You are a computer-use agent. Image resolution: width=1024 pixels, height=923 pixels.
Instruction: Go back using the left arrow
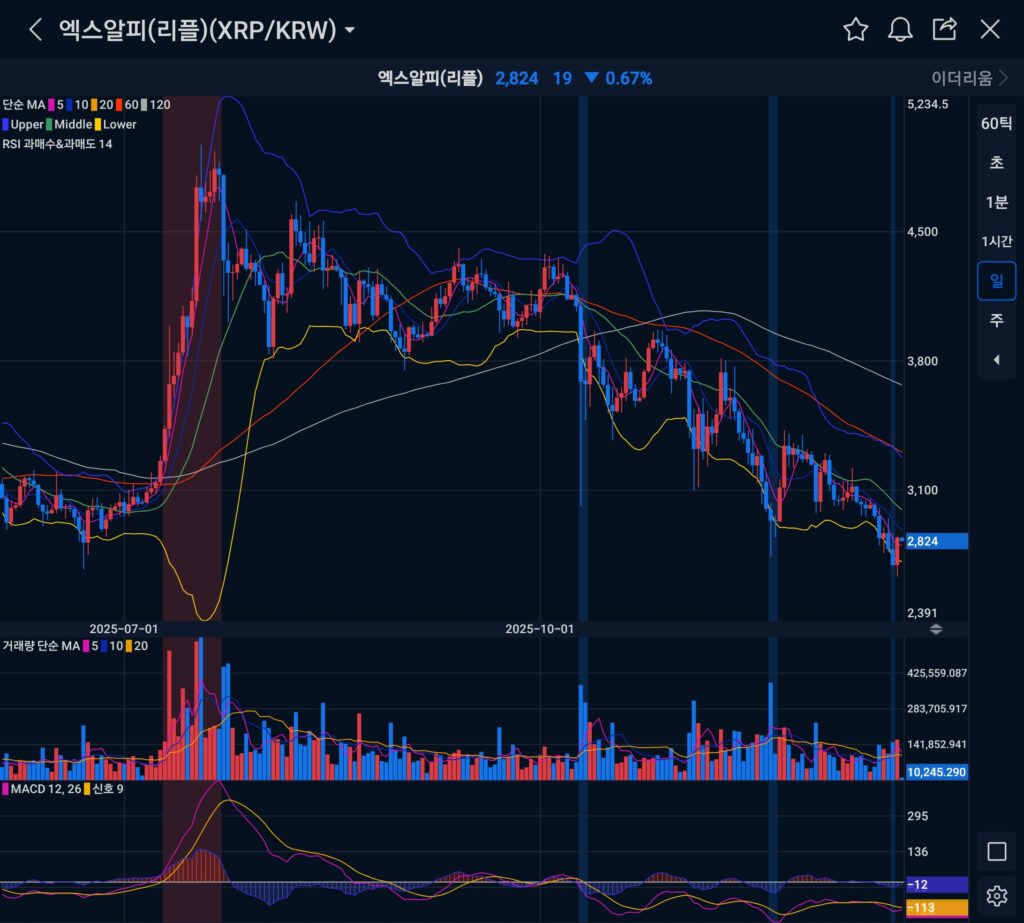point(36,29)
